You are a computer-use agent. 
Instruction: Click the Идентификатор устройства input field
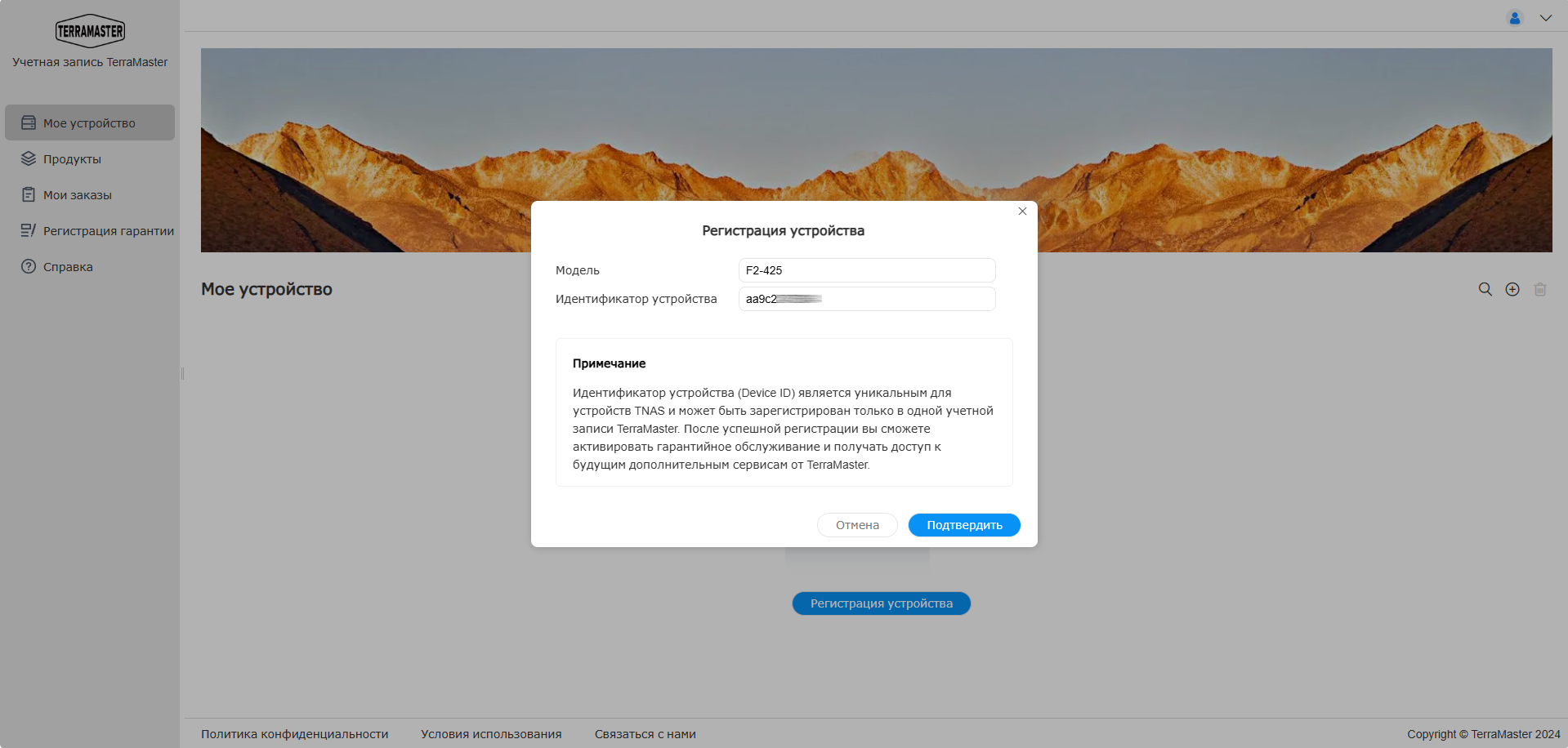pyautogui.click(x=867, y=299)
